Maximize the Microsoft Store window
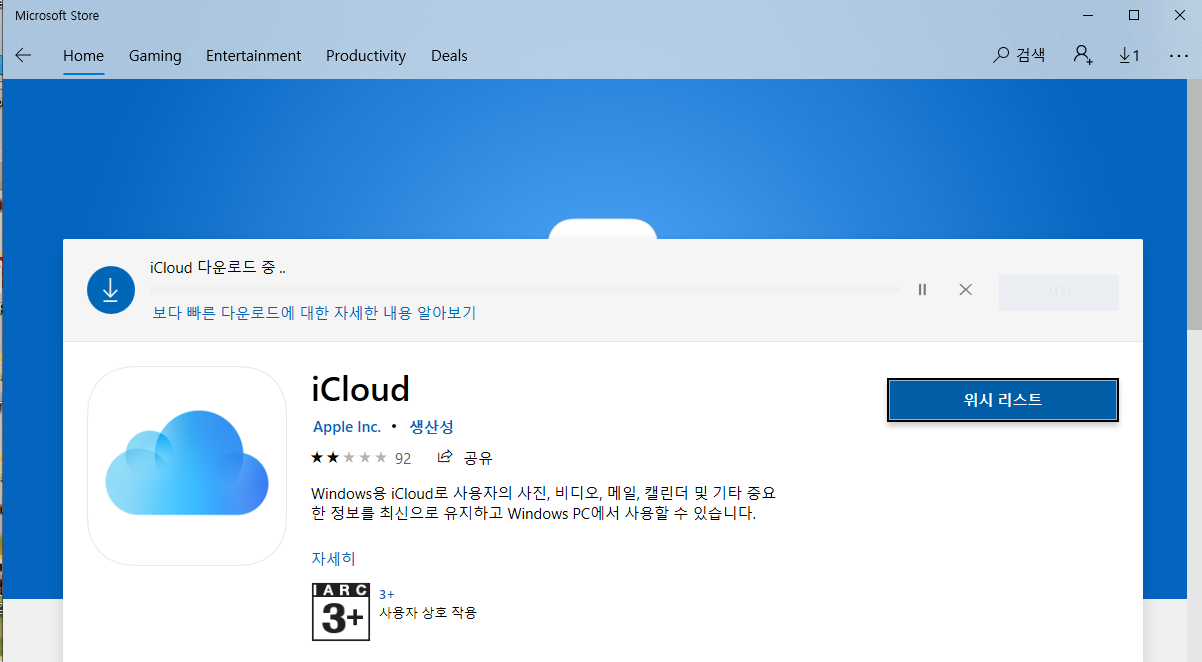The image size is (1202, 662). coord(1133,15)
